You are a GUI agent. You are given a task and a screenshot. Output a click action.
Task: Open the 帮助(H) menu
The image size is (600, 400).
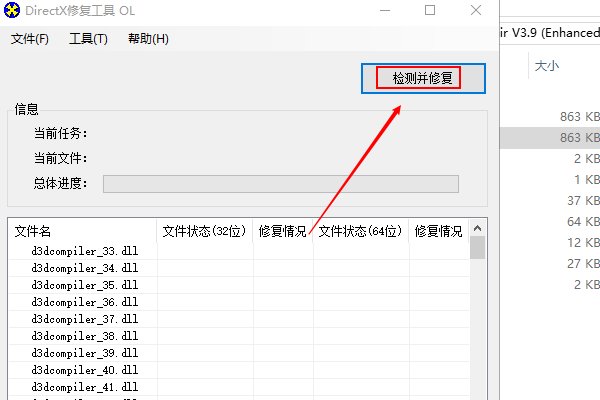tap(148, 39)
